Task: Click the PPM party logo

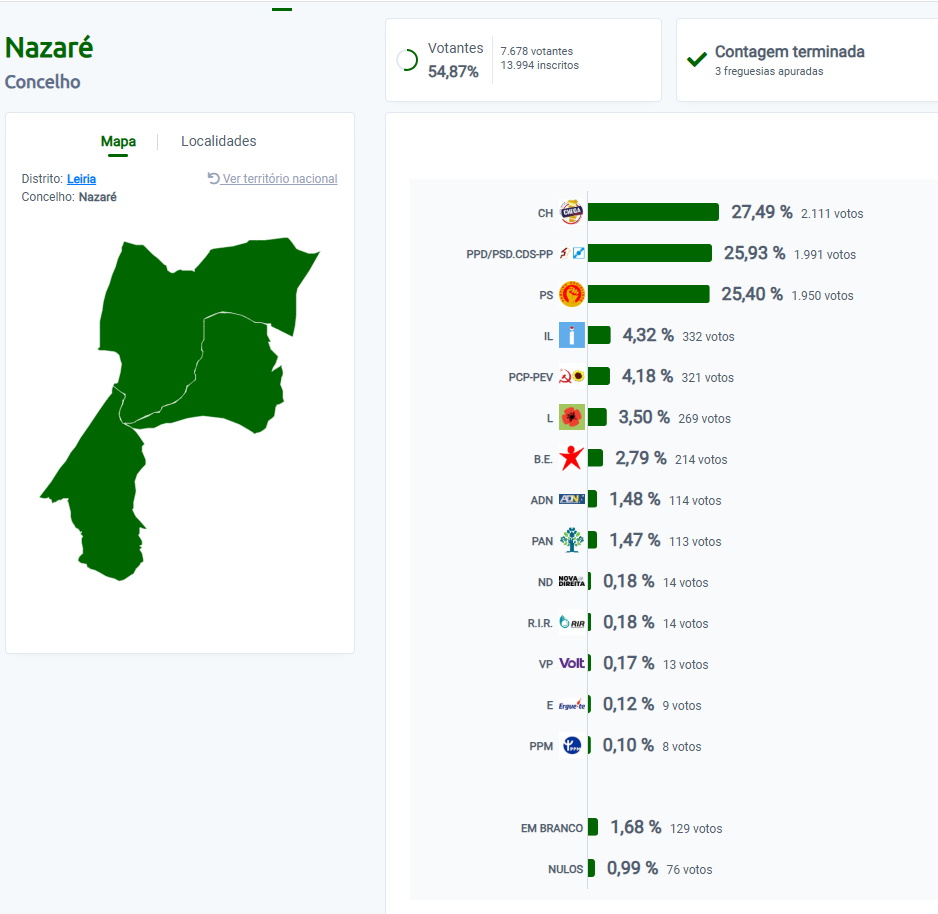Action: click(x=571, y=745)
